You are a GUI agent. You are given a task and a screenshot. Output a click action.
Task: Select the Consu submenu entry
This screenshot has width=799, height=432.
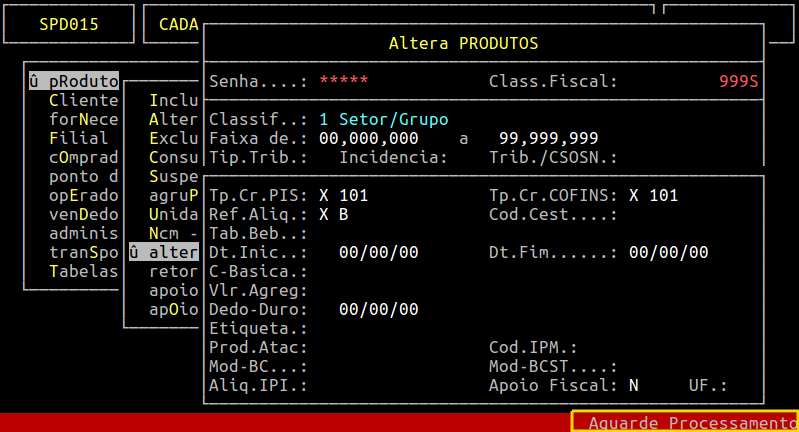coord(169,157)
